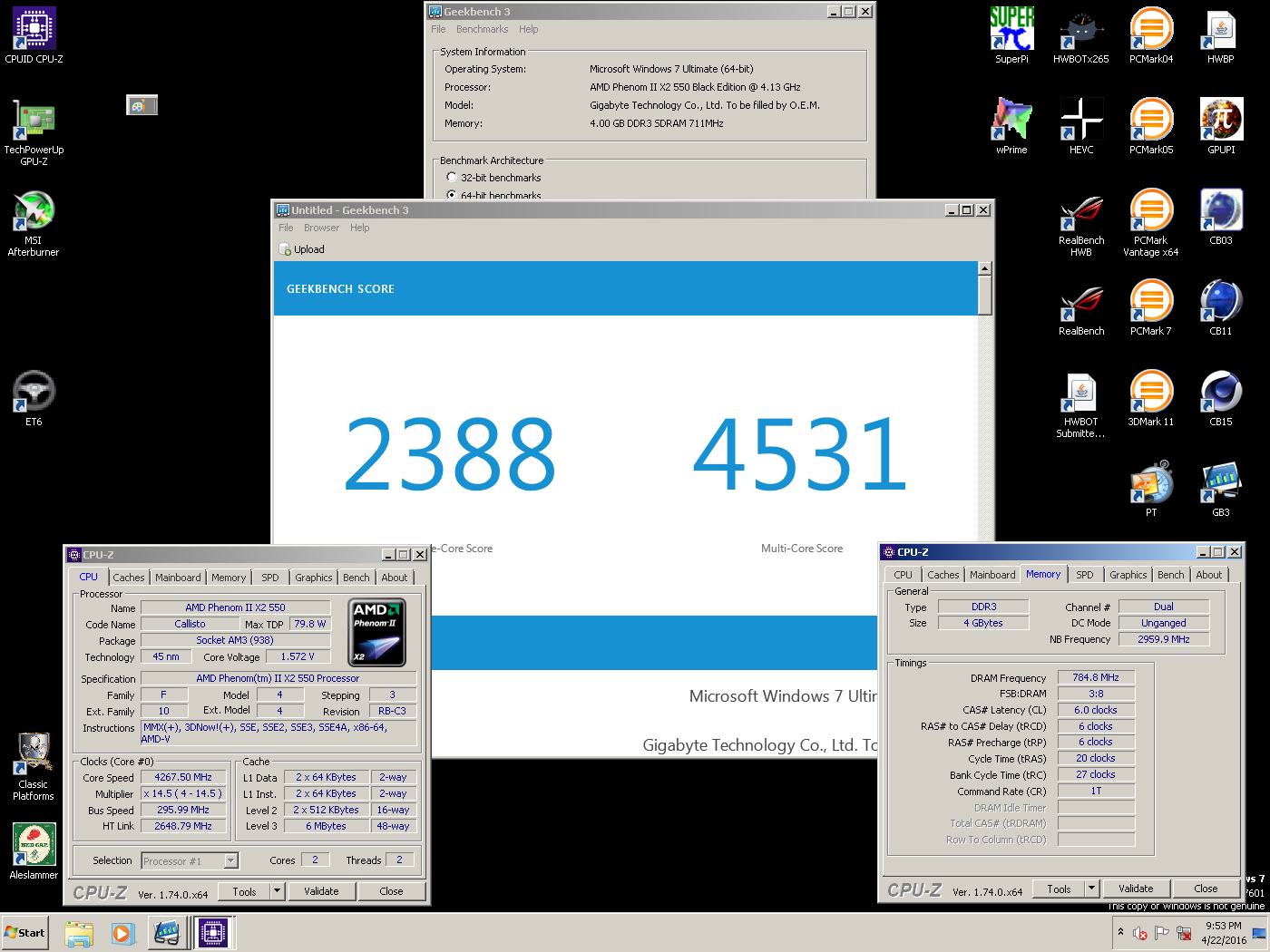The height and width of the screenshot is (952, 1270).
Task: Click Close button in right CPU-Z window
Action: [1206, 889]
